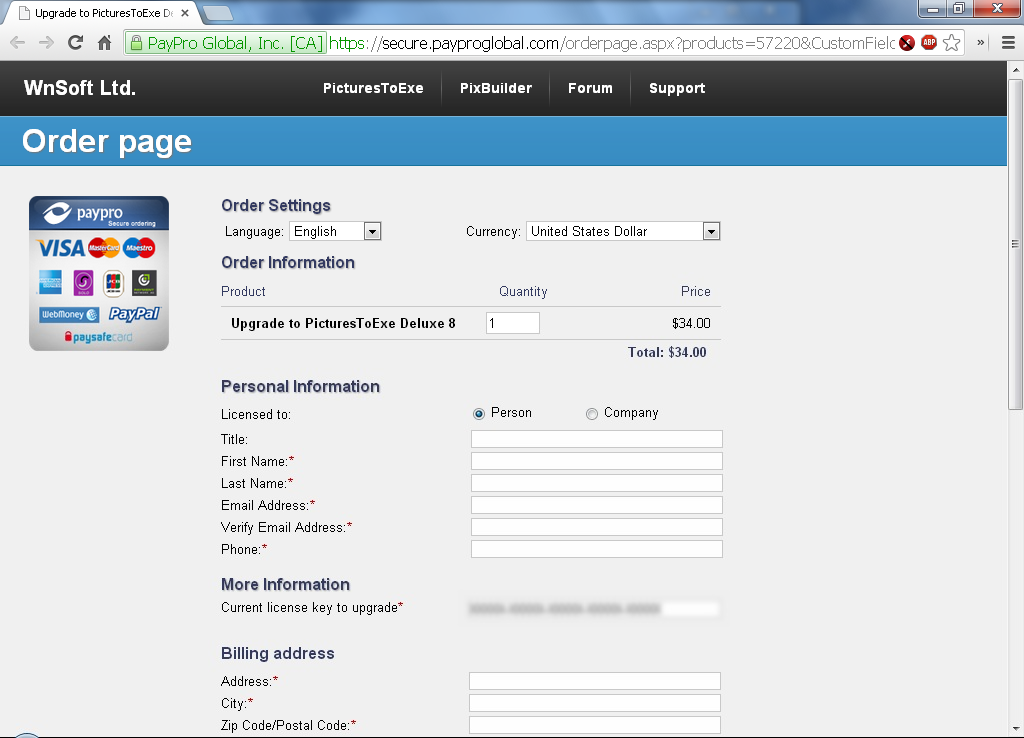Click the Maestro logo
Screen dimensions: 1024x738
(x=139, y=248)
